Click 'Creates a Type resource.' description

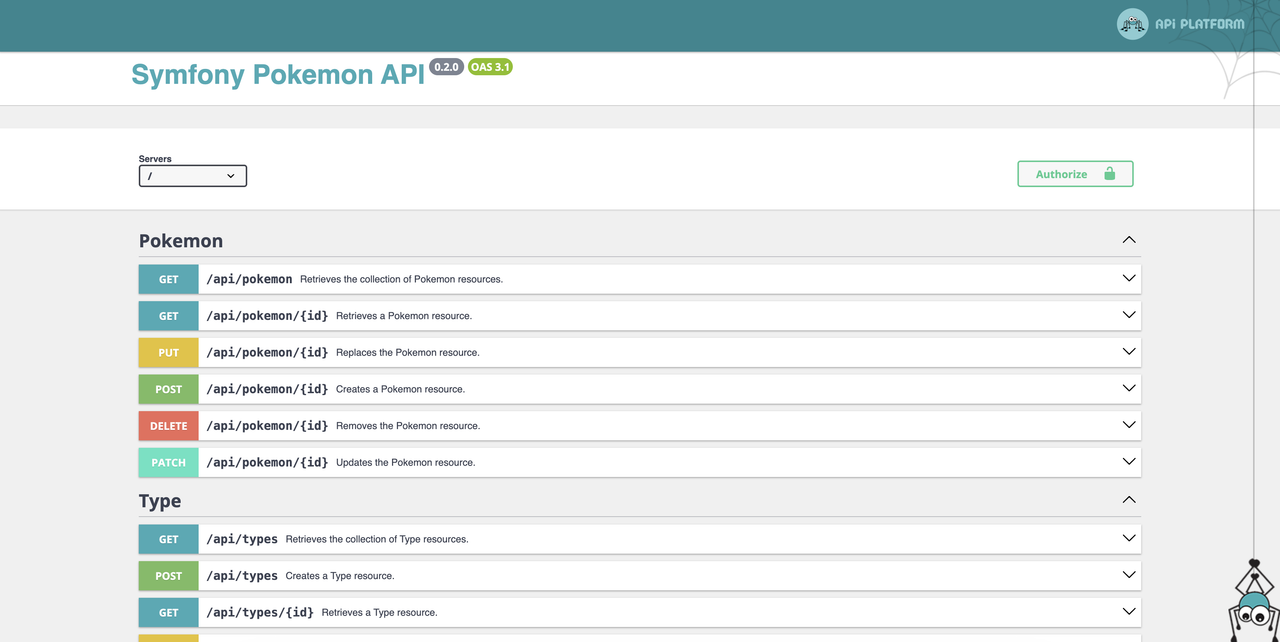pyautogui.click(x=340, y=576)
